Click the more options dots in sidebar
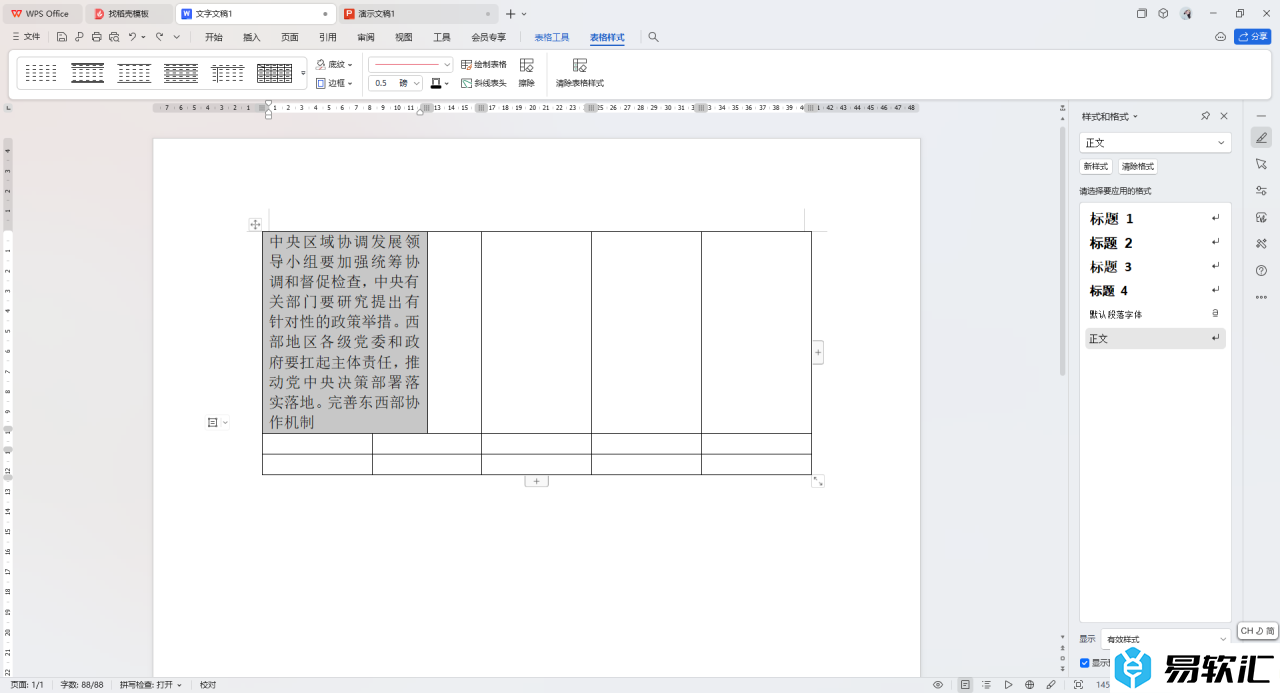The image size is (1280, 693). [1261, 297]
